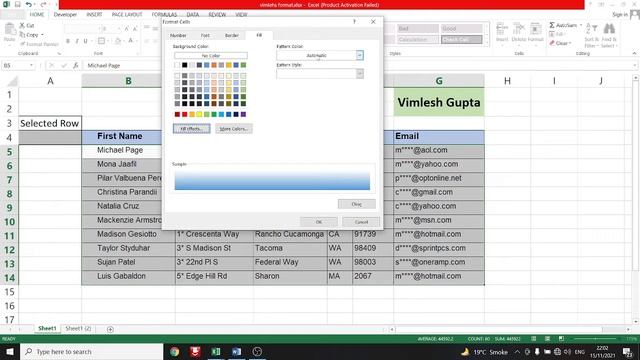Open Word from the taskbar
Viewport: 640px width, 360px height.
coord(236,351)
